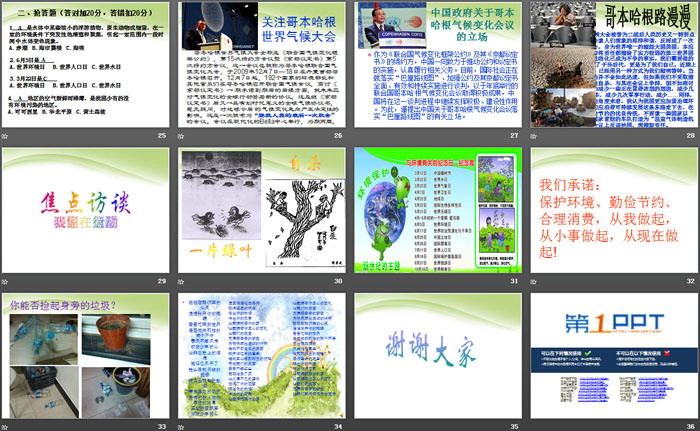Click the star icon under slide 25

tap(5, 136)
